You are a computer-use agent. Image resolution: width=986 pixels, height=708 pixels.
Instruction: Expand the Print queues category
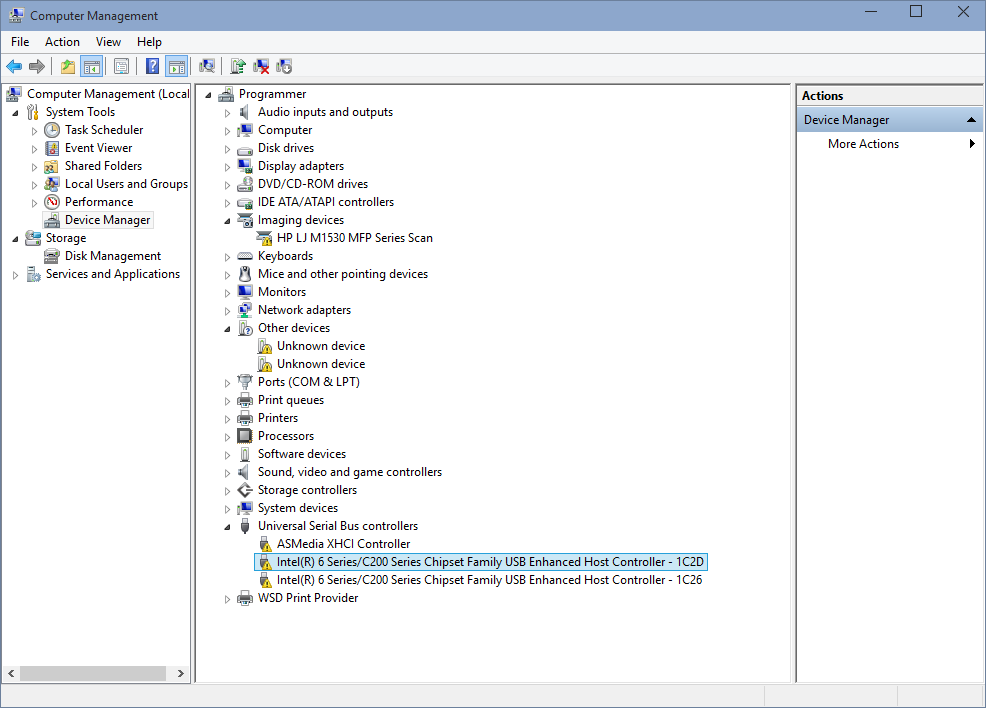click(228, 401)
